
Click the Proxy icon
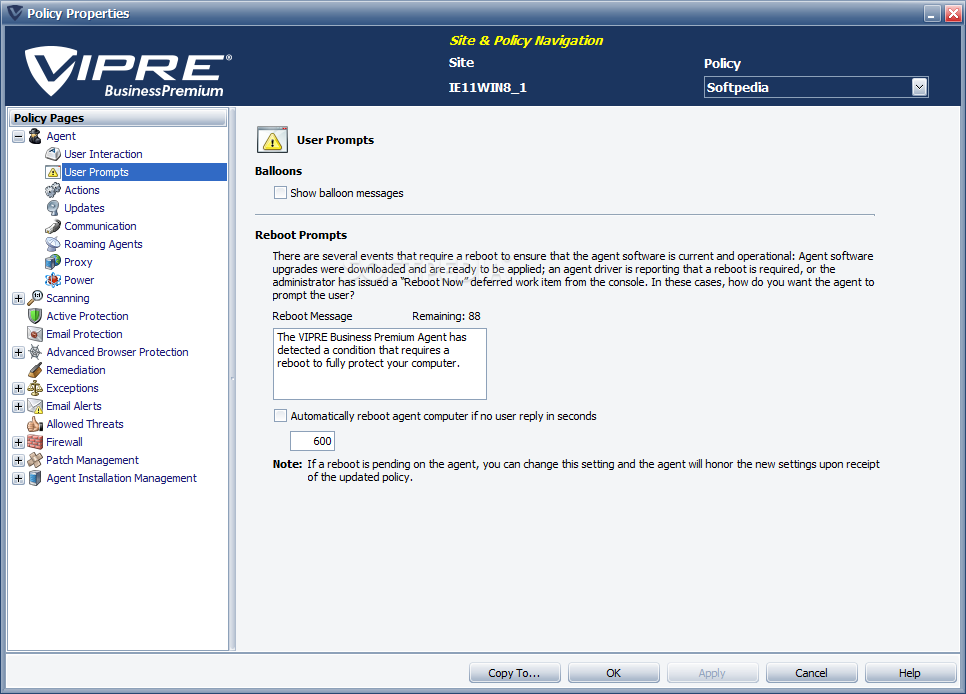click(53, 262)
